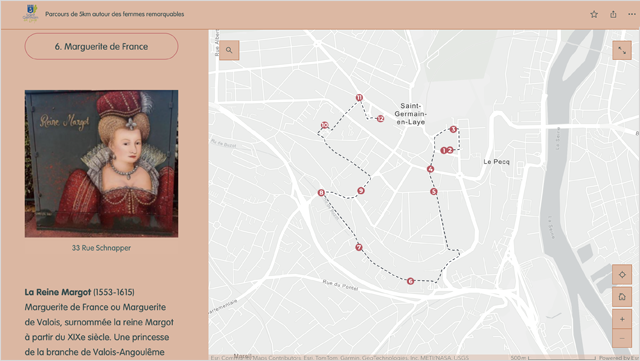Image resolution: width=640 pixels, height=361 pixels.
Task: Select map marker 5
Action: (x=433, y=191)
